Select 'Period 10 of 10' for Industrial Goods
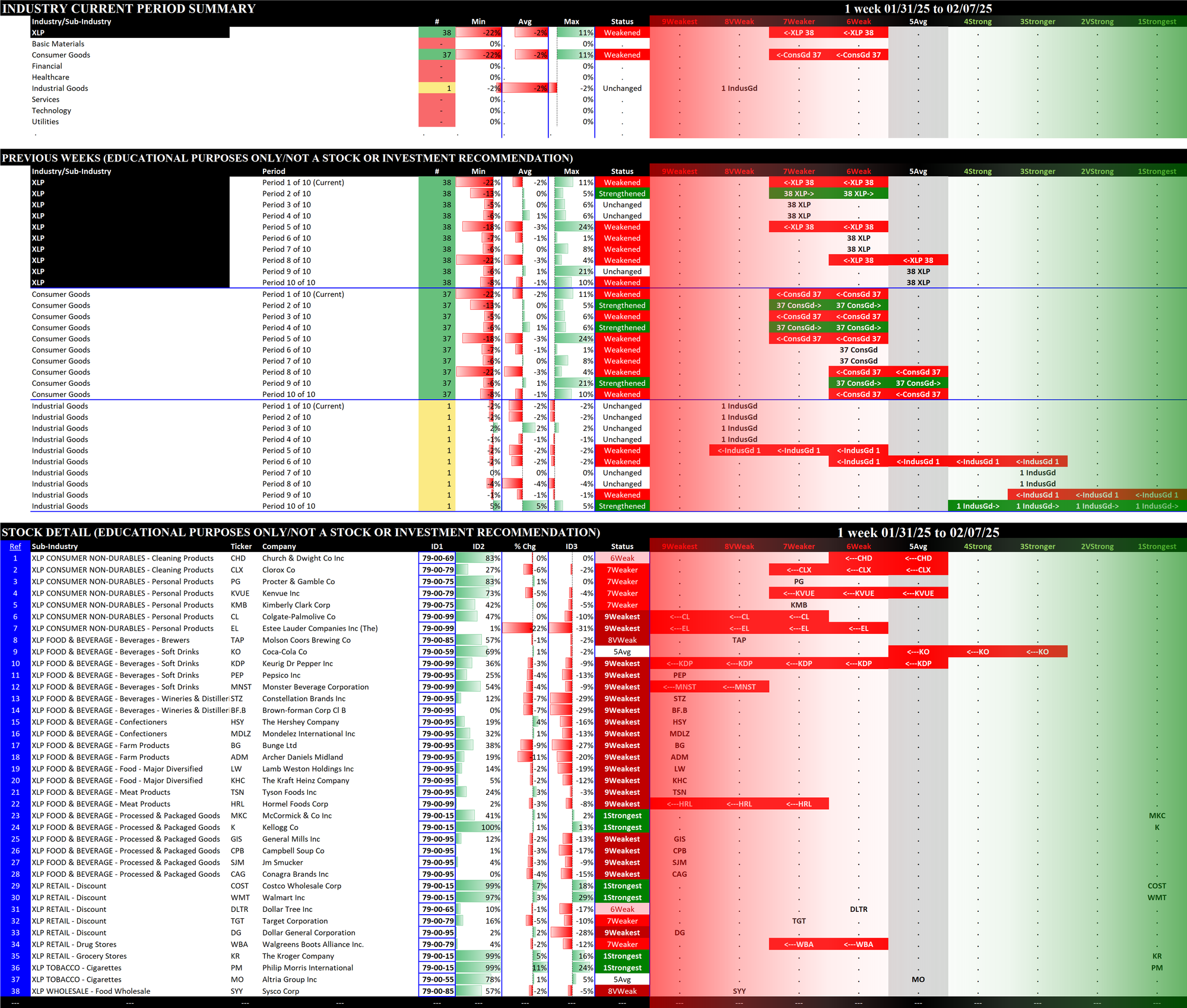 pyautogui.click(x=288, y=506)
